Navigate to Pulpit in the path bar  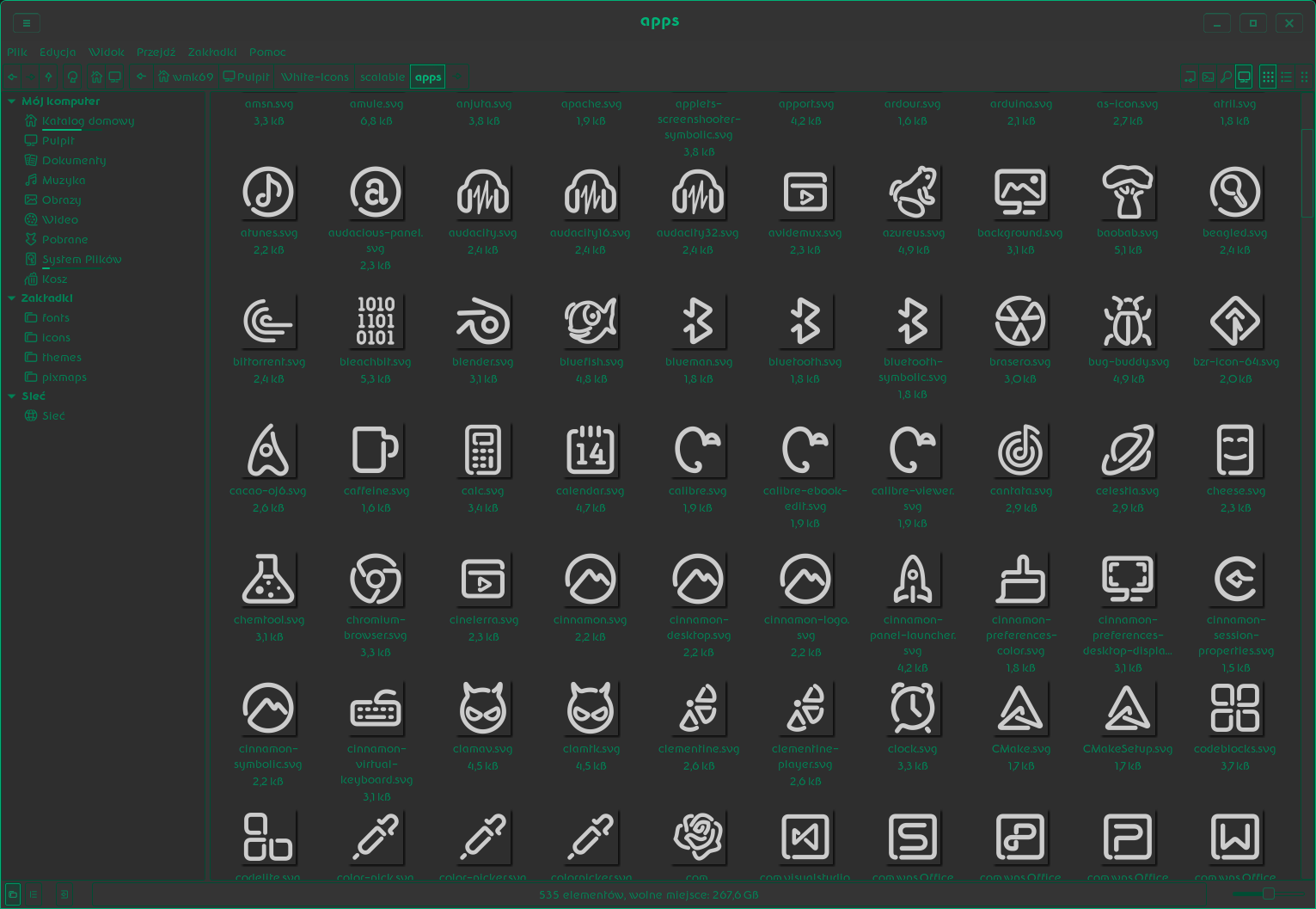247,77
